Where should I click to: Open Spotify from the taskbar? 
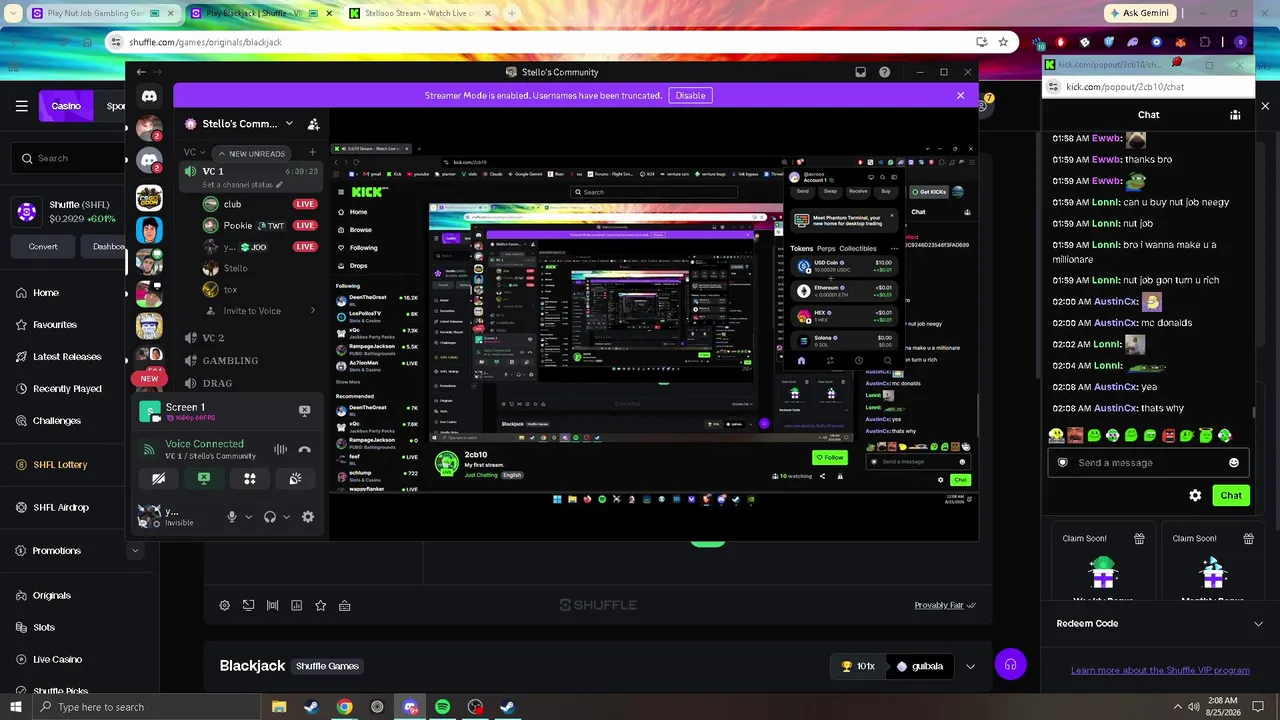pyautogui.click(x=442, y=707)
